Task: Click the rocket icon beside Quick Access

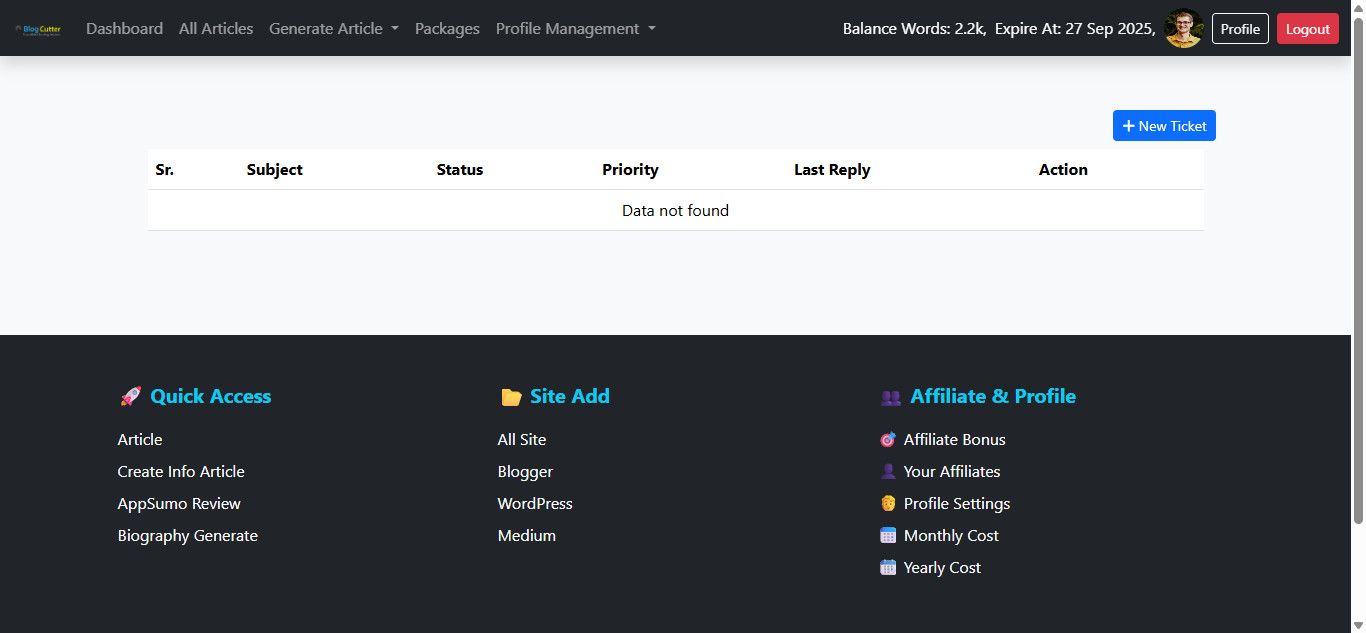Action: coord(130,397)
